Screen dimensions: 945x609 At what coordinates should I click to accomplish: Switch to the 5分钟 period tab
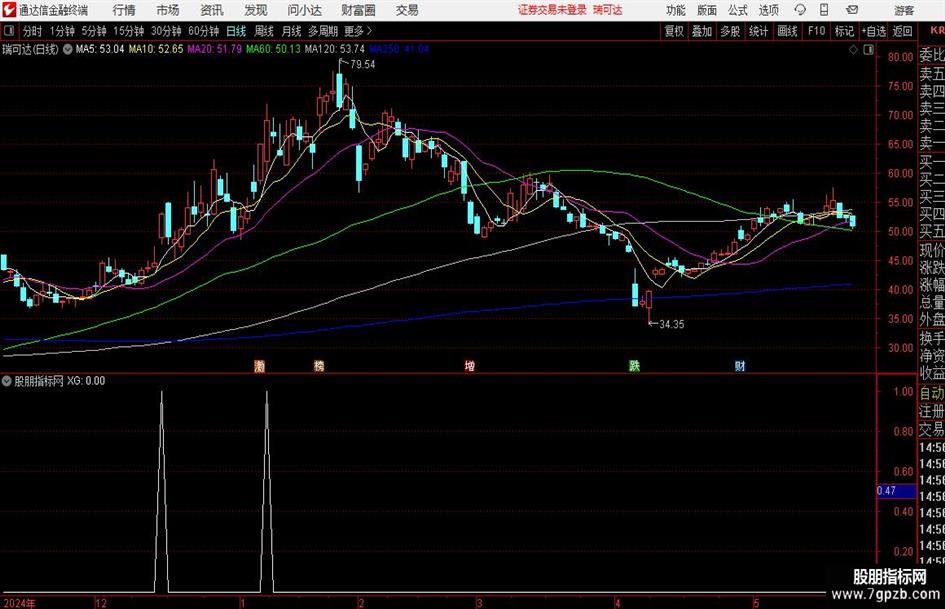pos(93,31)
